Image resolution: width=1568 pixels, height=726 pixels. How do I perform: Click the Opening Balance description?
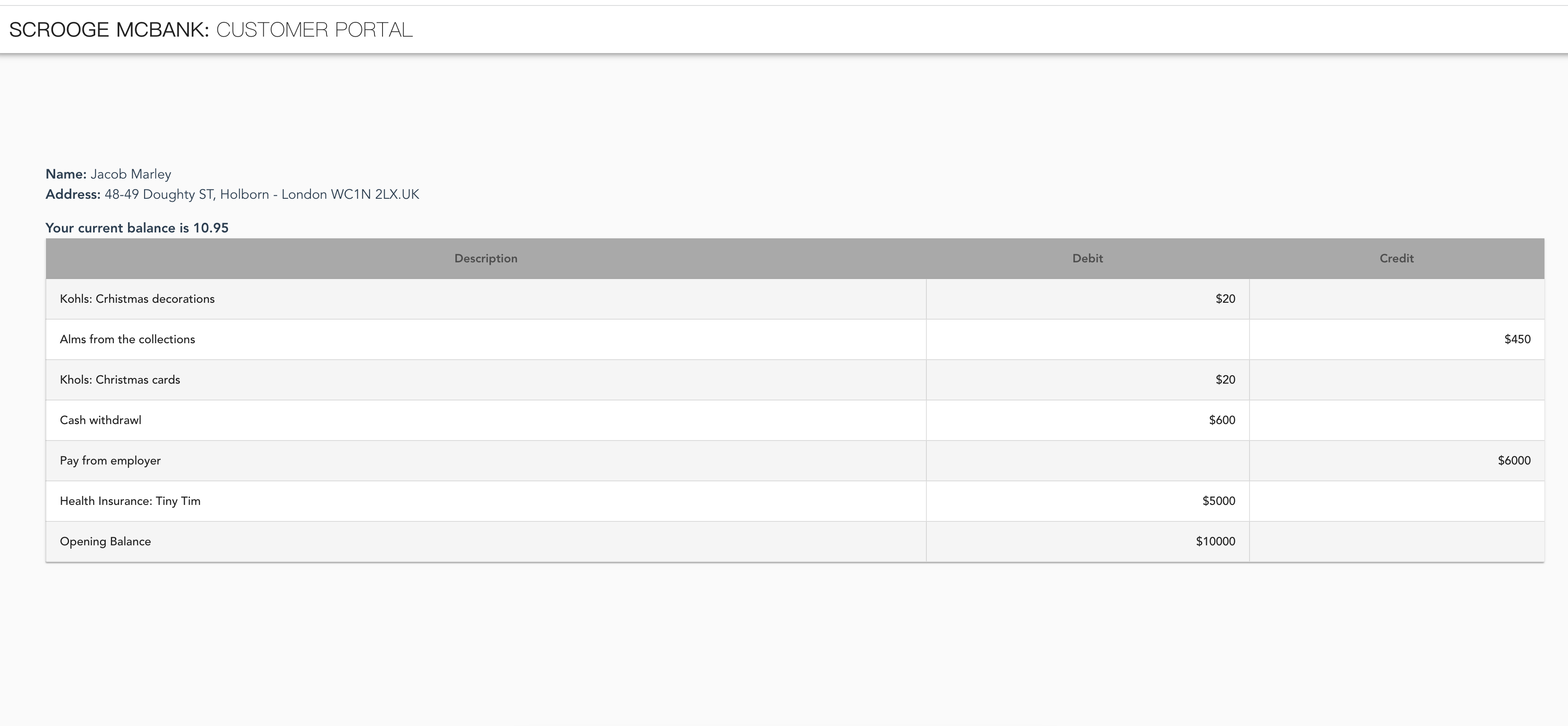click(x=105, y=542)
